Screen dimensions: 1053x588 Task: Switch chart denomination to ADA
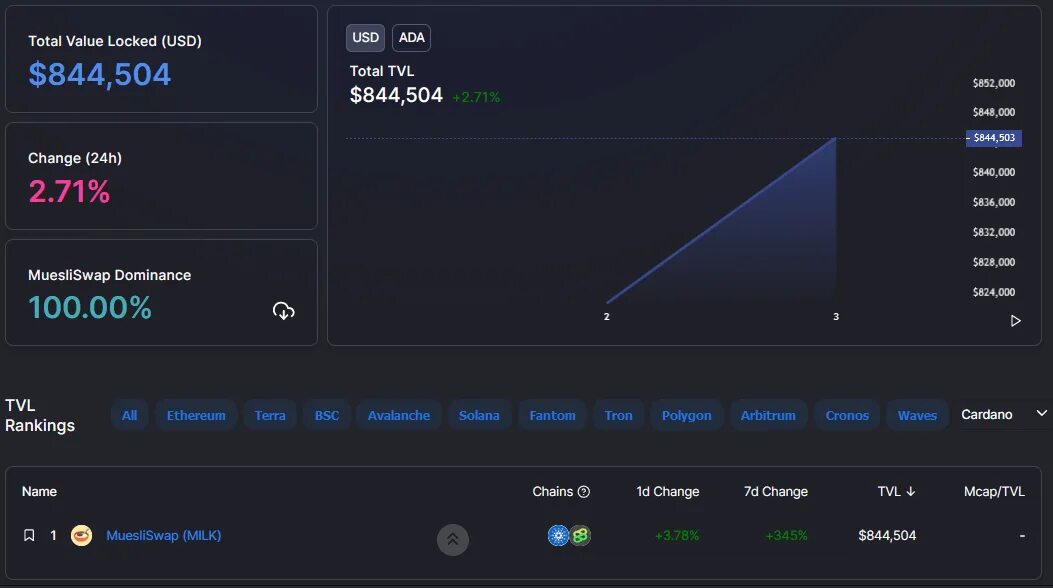(x=412, y=38)
